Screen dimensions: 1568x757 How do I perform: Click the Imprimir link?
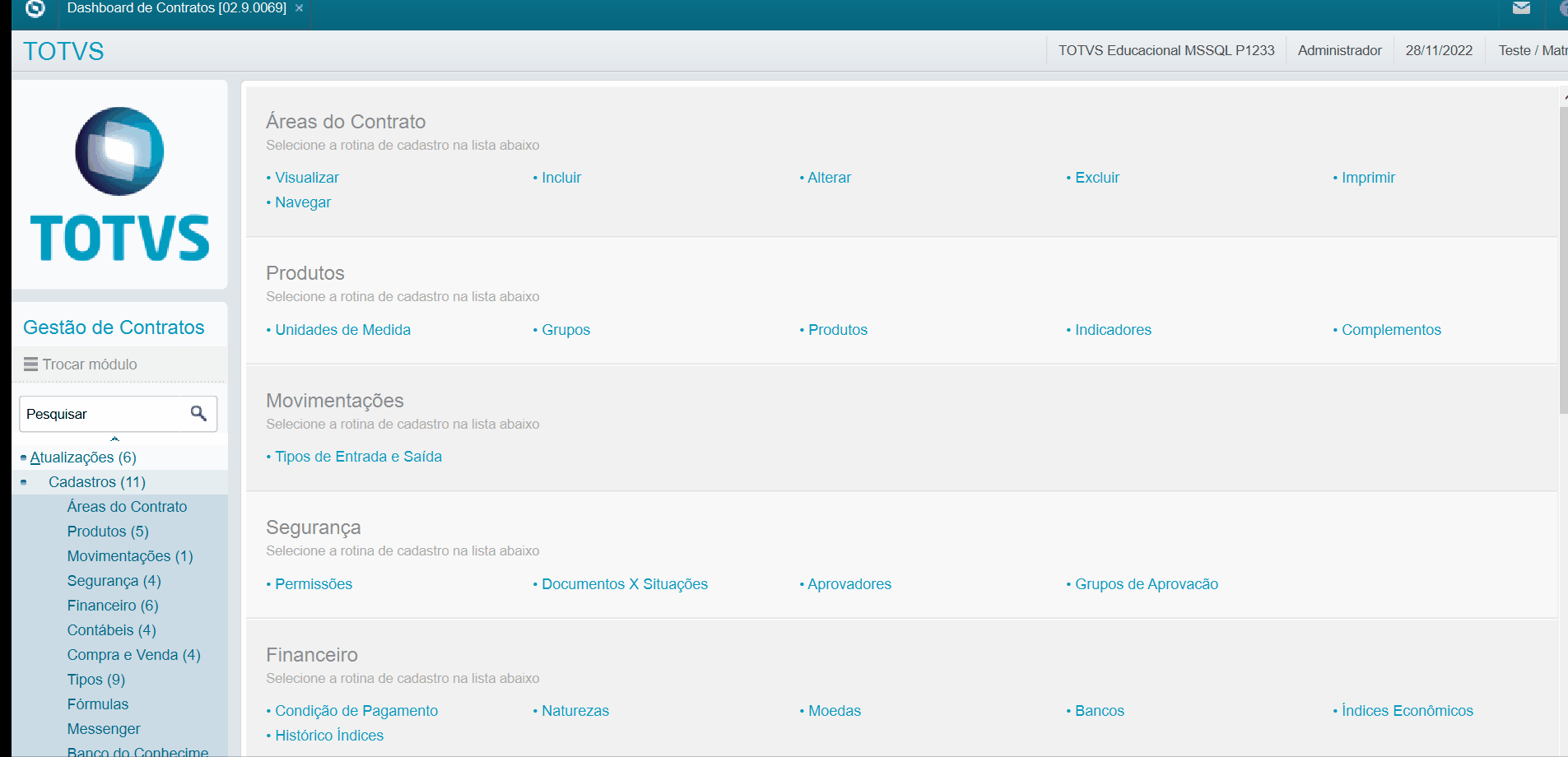[1368, 178]
